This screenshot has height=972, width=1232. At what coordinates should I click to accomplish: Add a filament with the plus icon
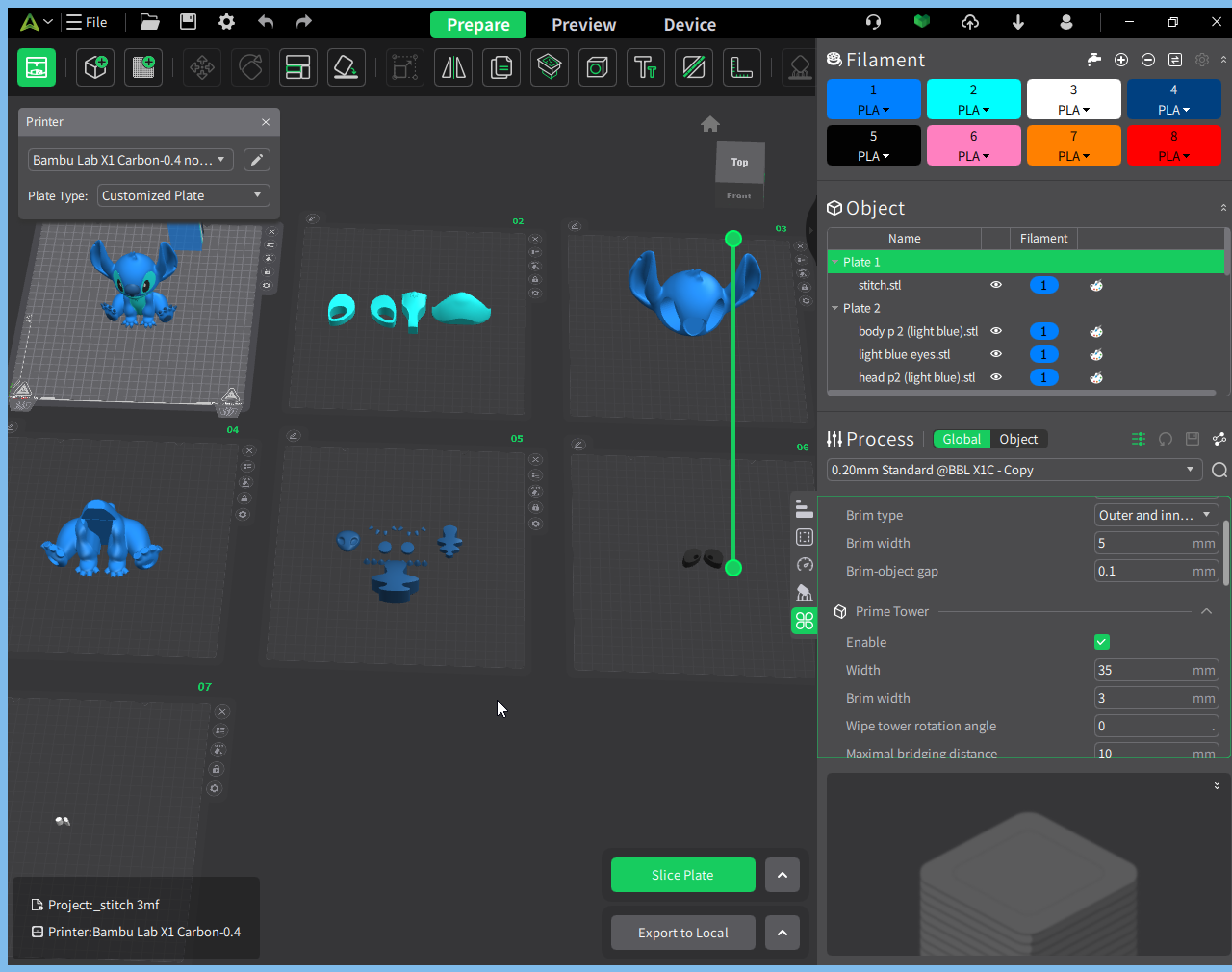pyautogui.click(x=1121, y=60)
